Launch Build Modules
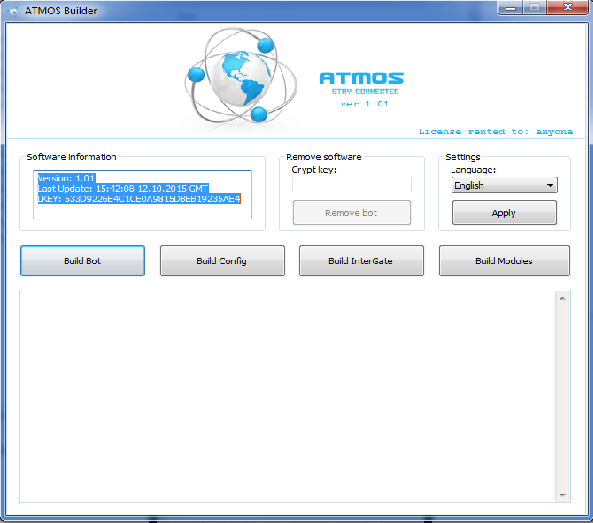The image size is (593, 523). click(x=504, y=261)
